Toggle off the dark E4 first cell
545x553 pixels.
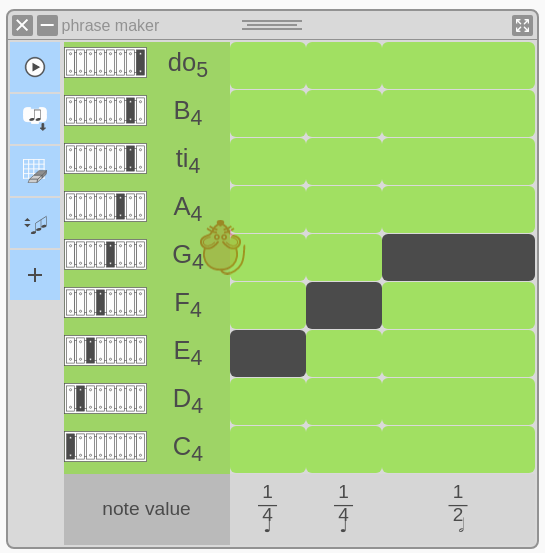[268, 353]
